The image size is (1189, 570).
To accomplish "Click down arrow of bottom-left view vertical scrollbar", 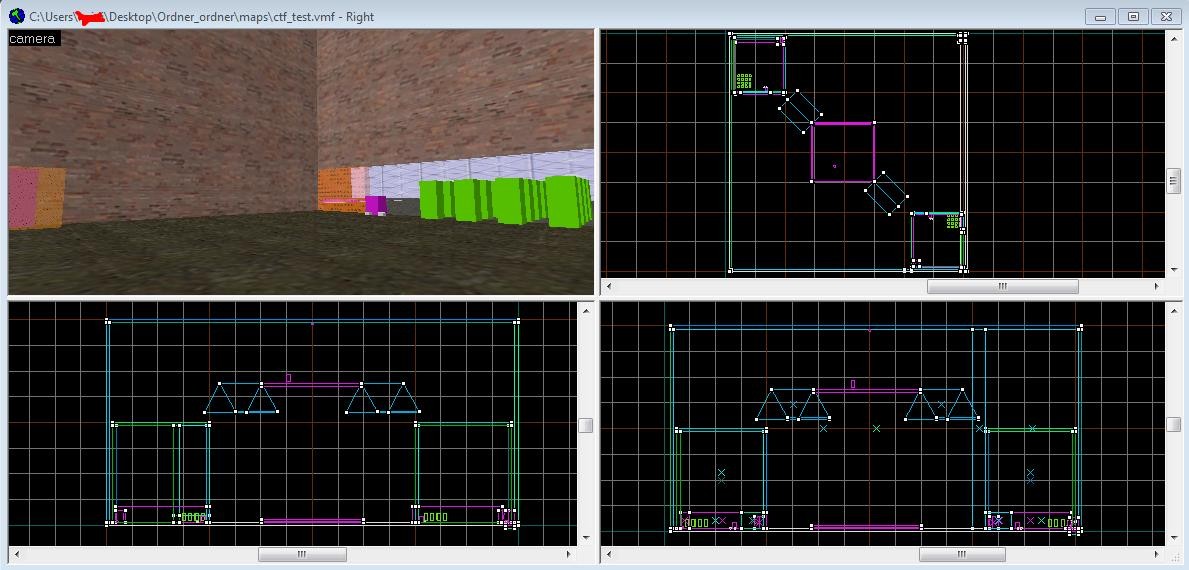I will (585, 538).
